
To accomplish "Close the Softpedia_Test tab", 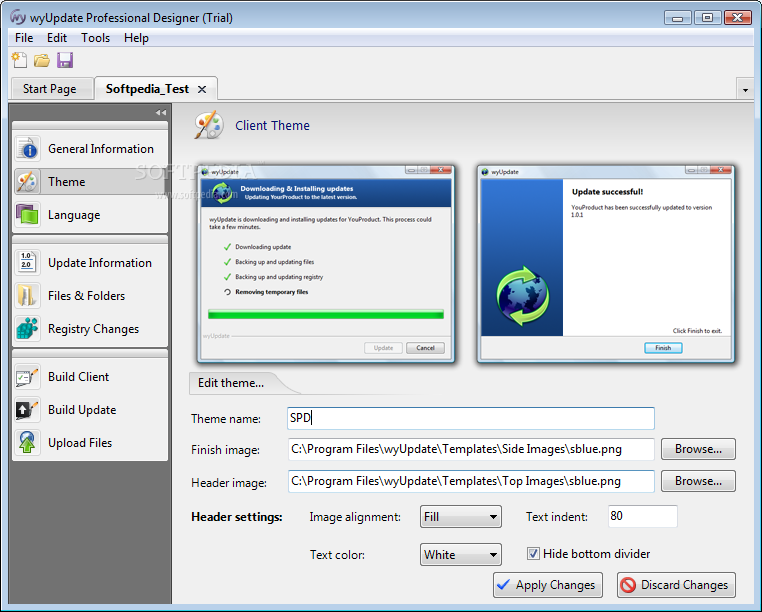I will 202,89.
